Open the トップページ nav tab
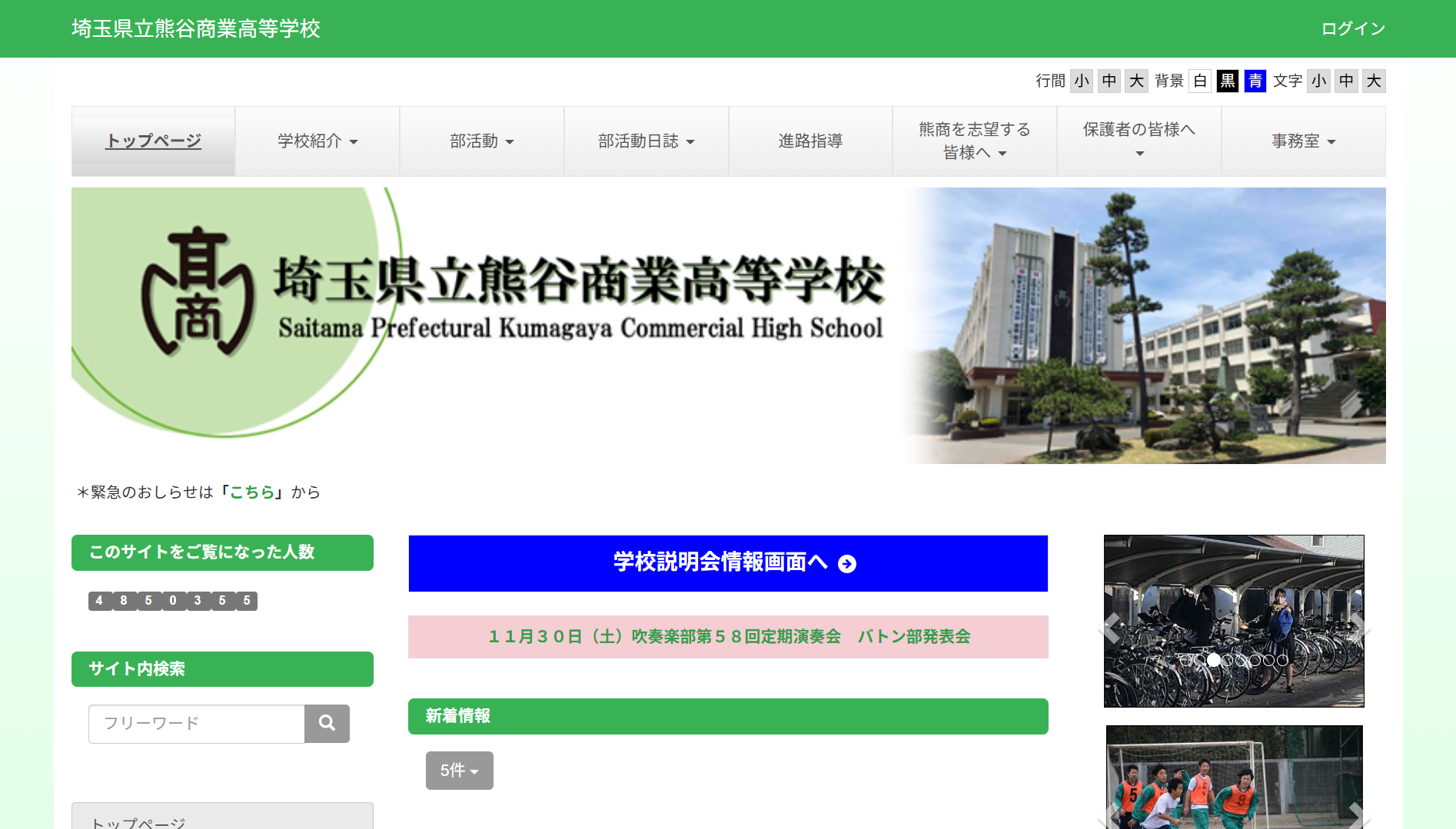This screenshot has width=1456, height=829. [153, 141]
